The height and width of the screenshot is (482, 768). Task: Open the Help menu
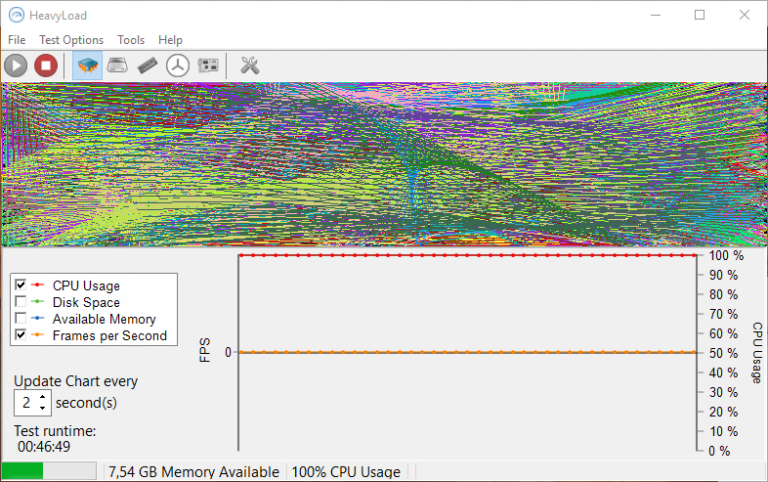pos(170,40)
